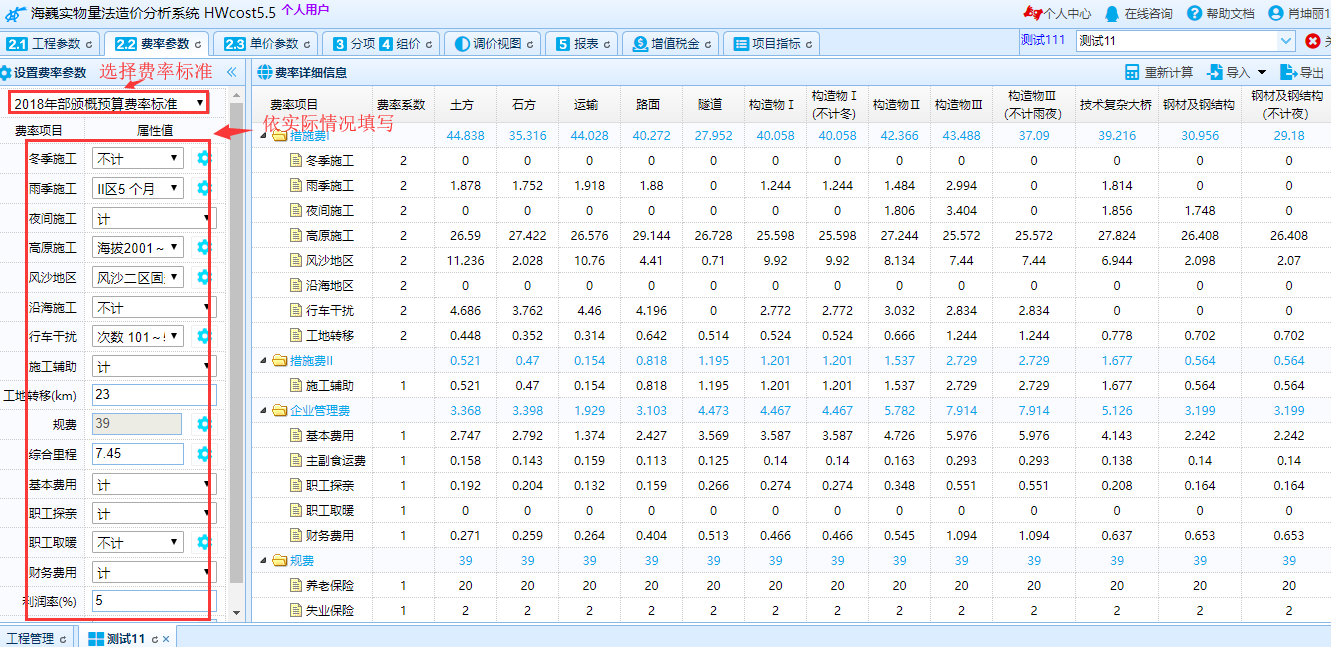The width and height of the screenshot is (1331, 647).
Task: Click 重新计算 button text
Action: (x=1168, y=72)
